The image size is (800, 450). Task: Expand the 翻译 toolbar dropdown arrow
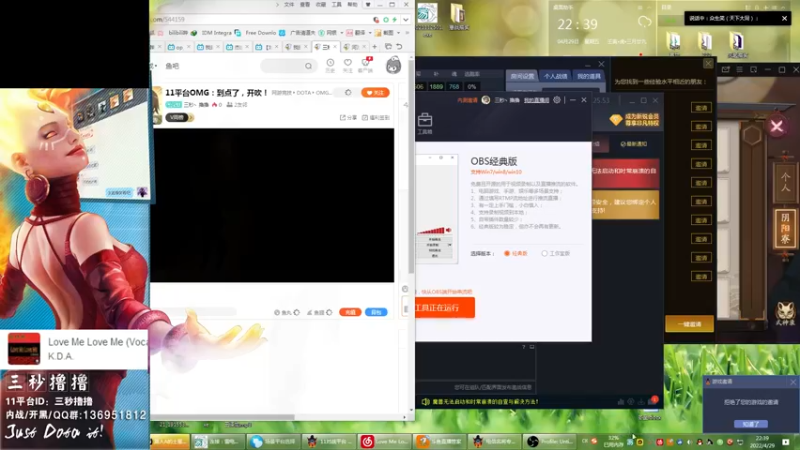coord(370,33)
